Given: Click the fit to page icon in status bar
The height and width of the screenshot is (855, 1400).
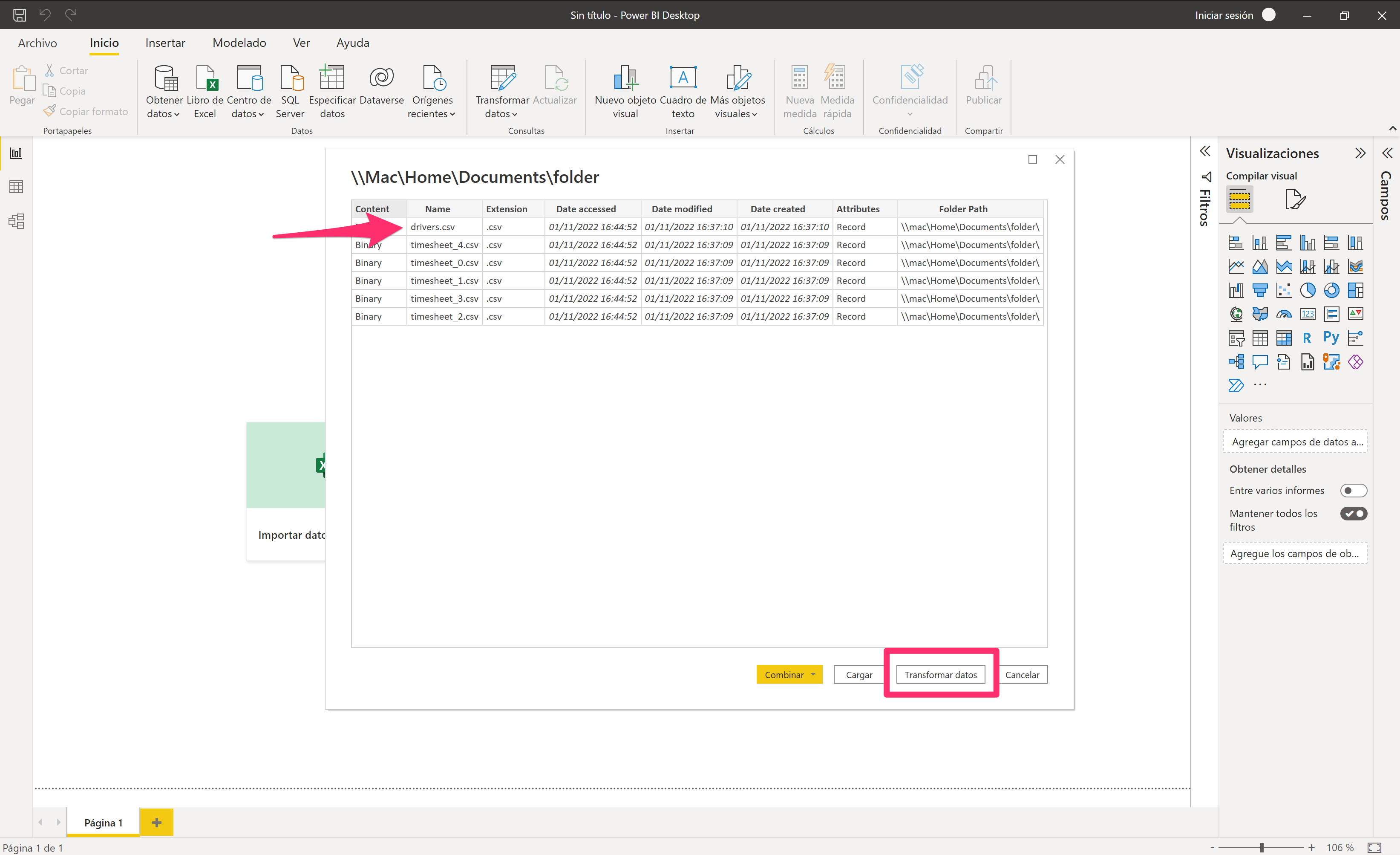Looking at the screenshot, I should [1374, 848].
